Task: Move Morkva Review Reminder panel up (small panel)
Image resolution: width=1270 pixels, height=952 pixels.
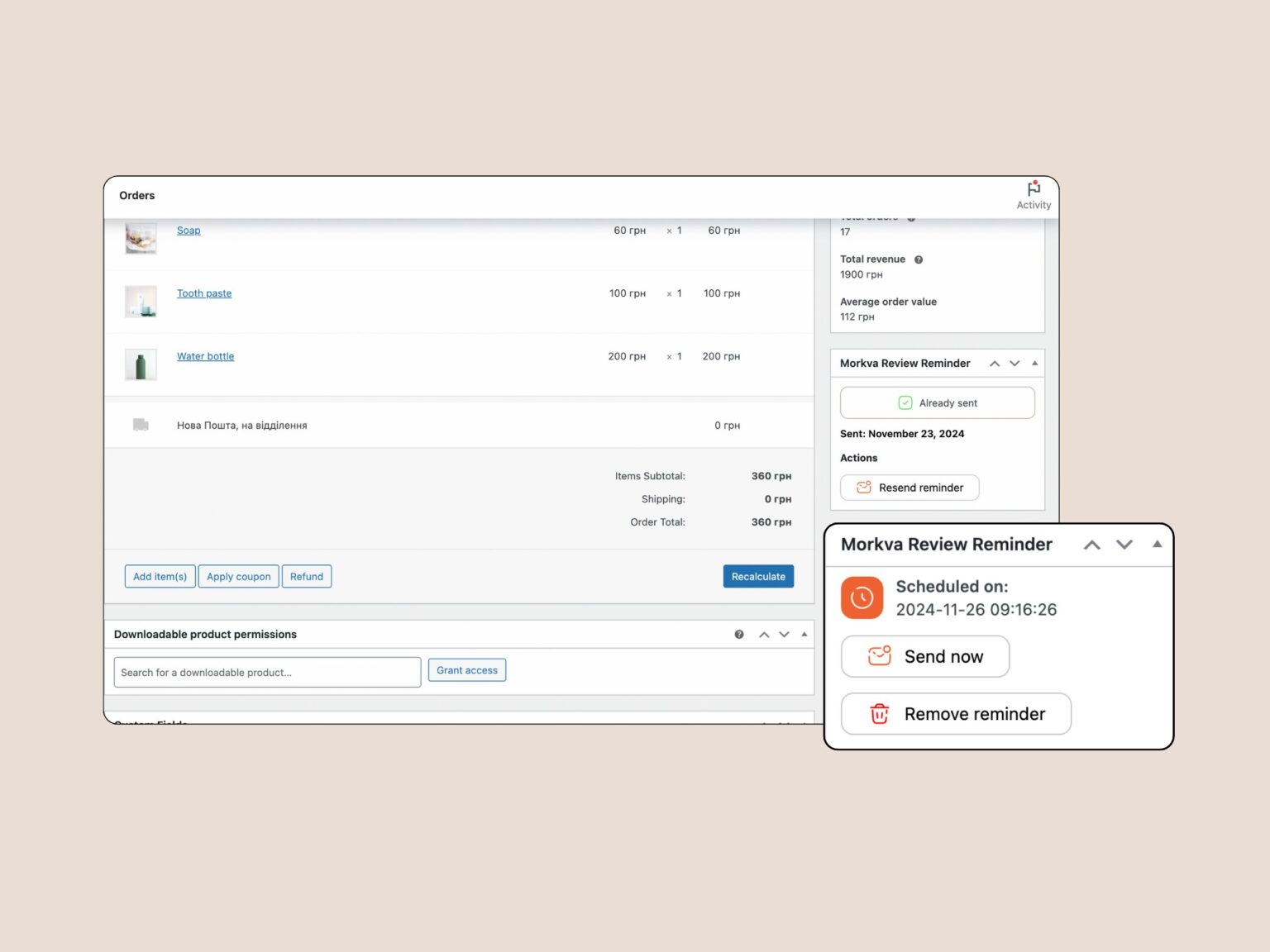Action: [x=995, y=364]
